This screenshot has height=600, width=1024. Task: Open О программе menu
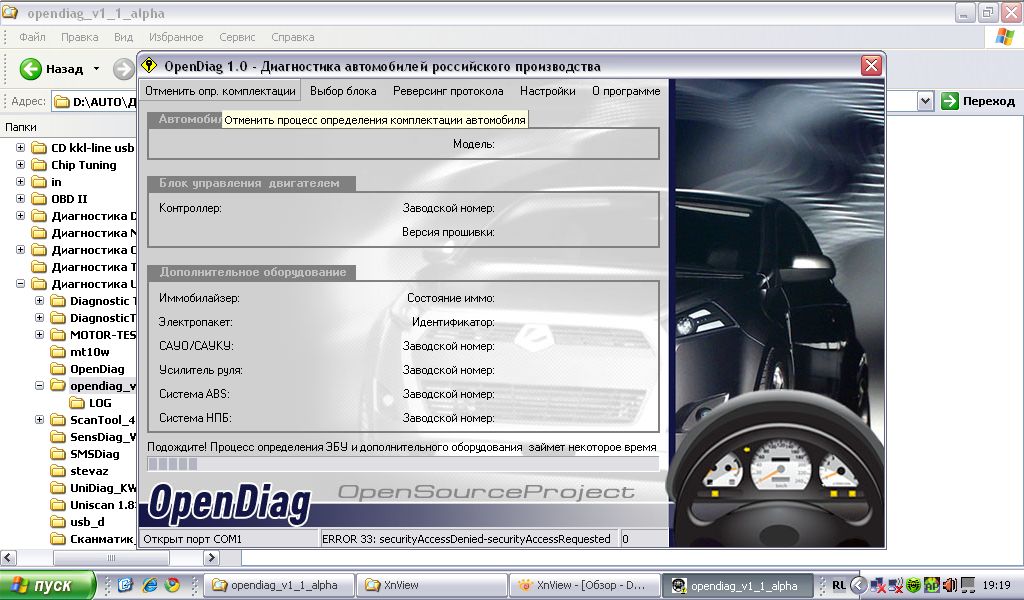coord(626,91)
